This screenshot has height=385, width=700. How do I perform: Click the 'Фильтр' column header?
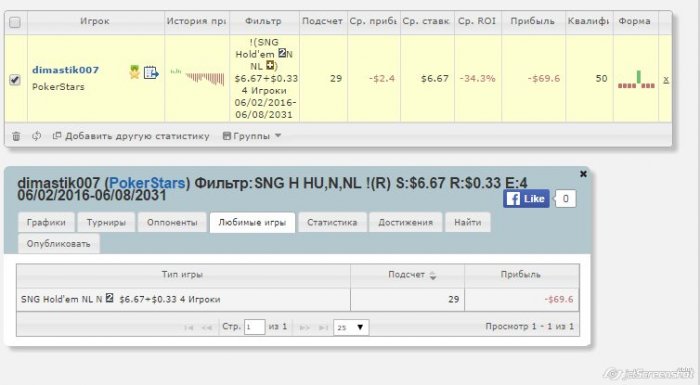click(264, 21)
